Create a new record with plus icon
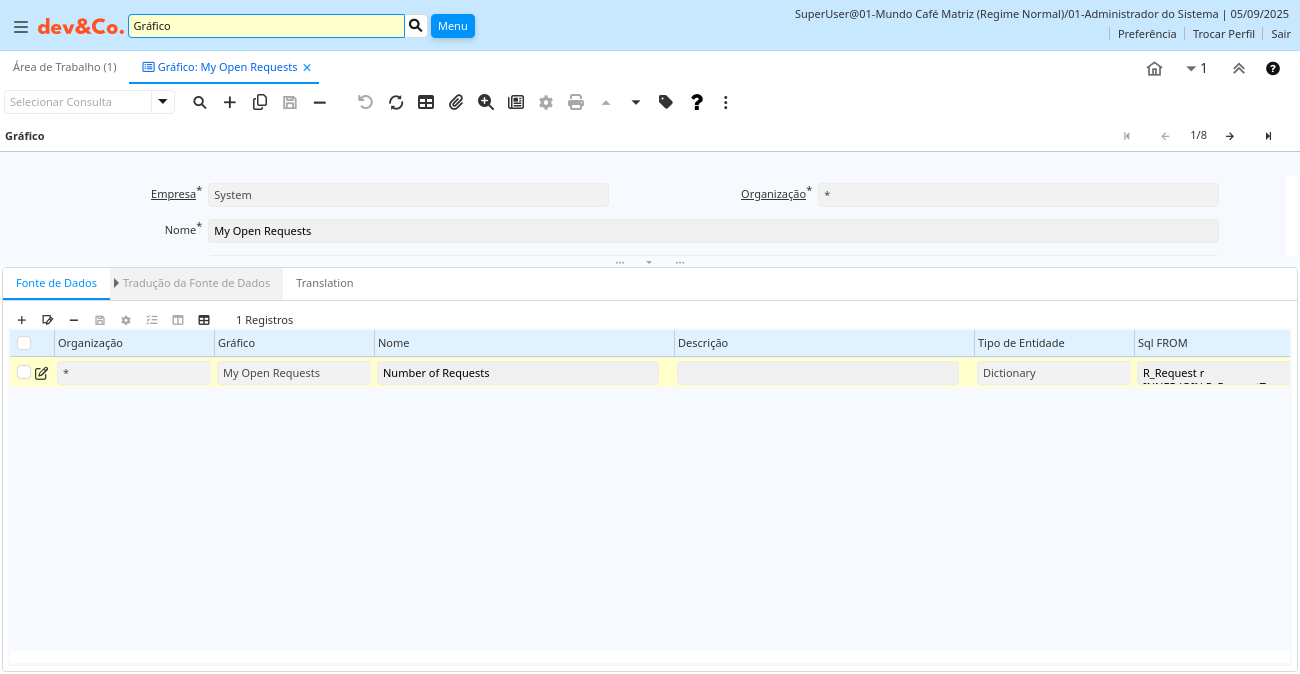 [230, 102]
